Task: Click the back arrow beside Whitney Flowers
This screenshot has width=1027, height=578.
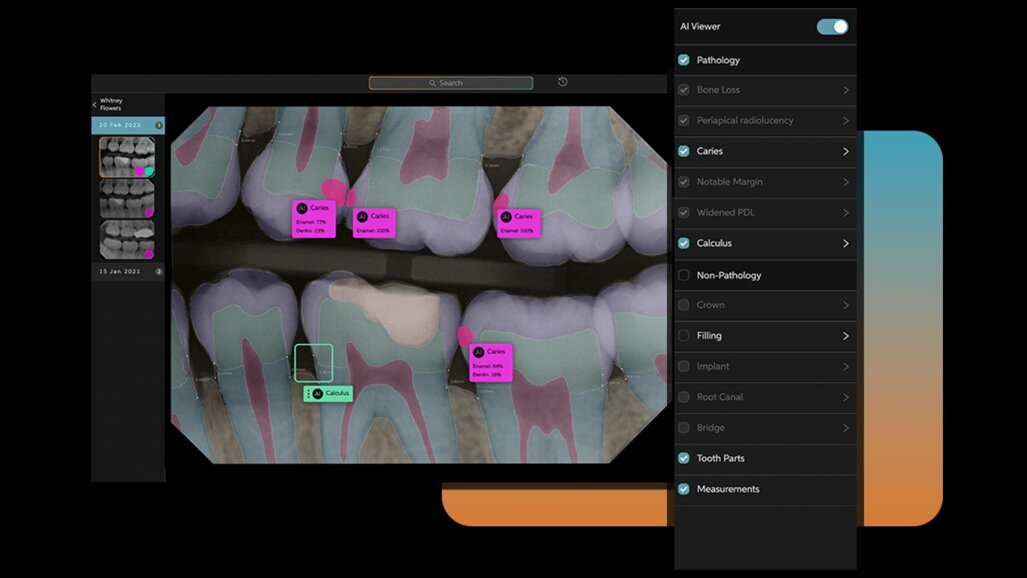Action: click(x=93, y=103)
